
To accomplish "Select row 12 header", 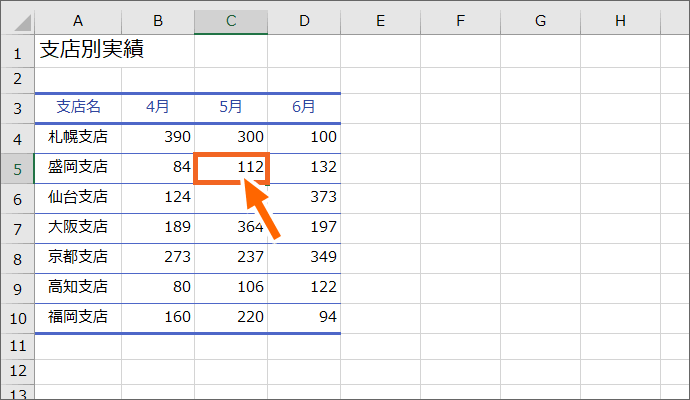I will pyautogui.click(x=18, y=372).
